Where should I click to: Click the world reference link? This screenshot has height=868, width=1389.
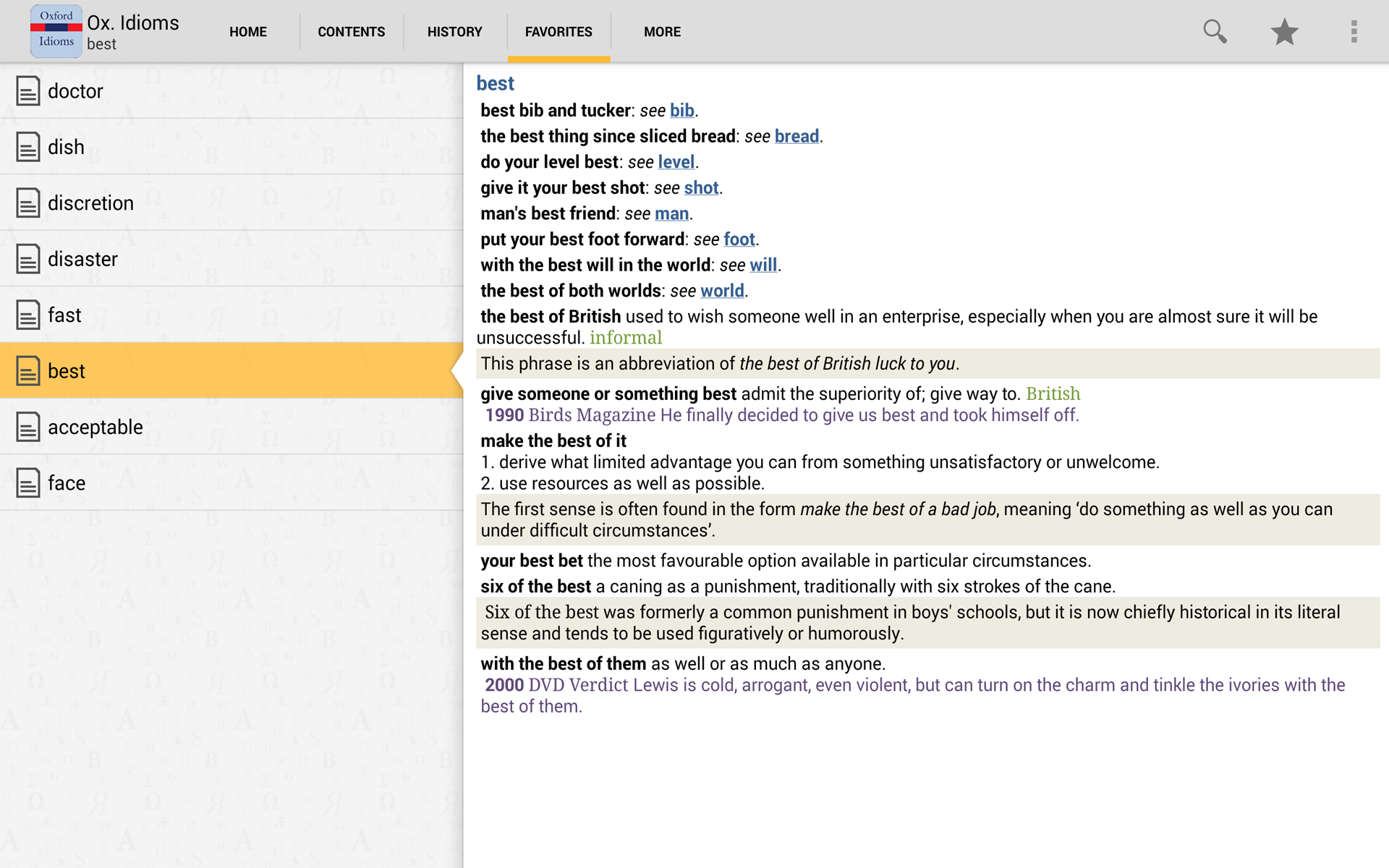click(721, 290)
